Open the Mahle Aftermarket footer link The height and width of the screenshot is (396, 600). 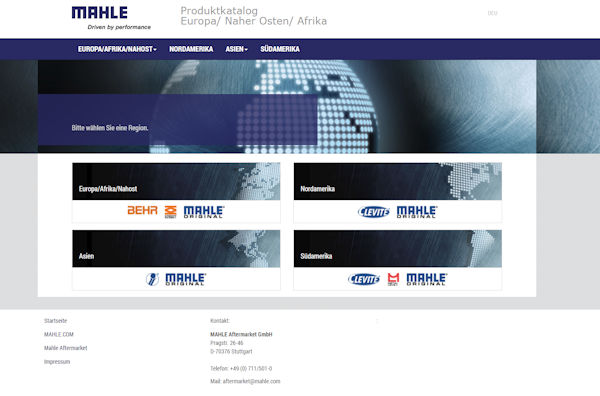pos(65,348)
